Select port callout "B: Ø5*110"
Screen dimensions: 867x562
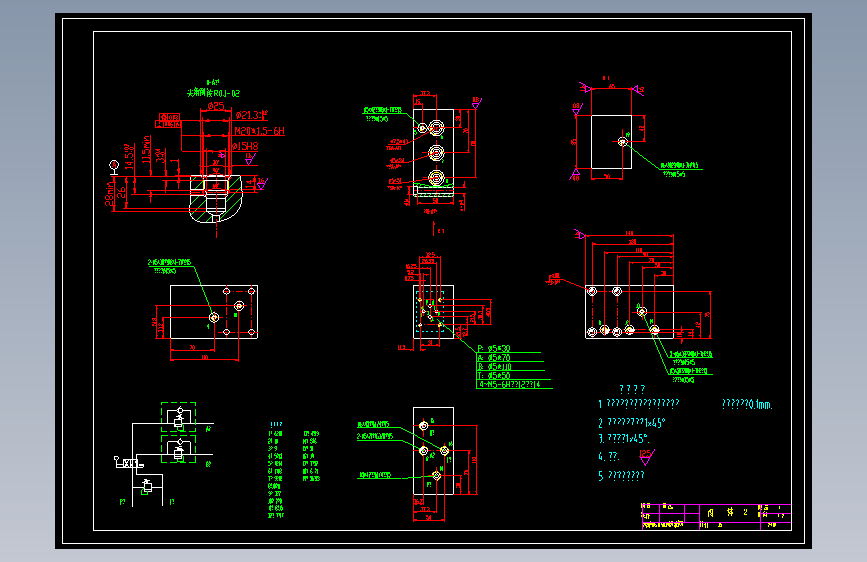point(495,366)
